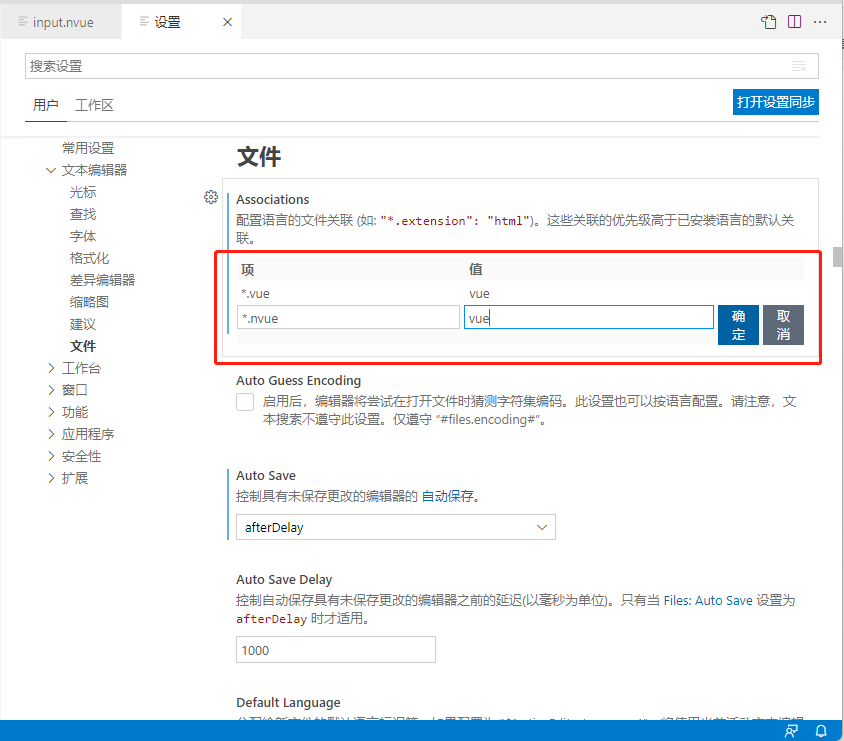Enable the Auto Guess Encoding checkbox

[245, 401]
